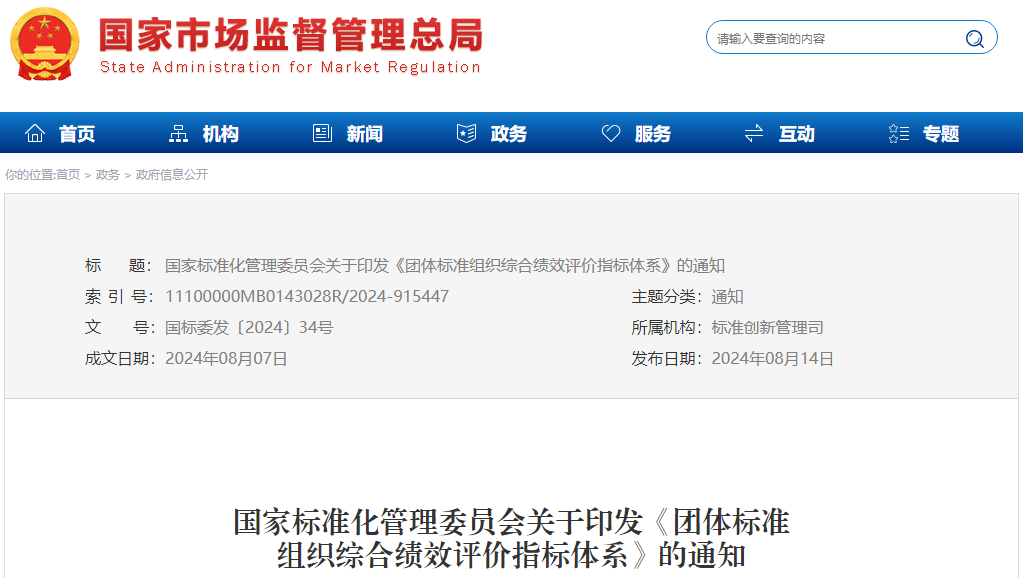Image resolution: width=1023 pixels, height=578 pixels.
Task: Click the star list icon beside 专题
Action: click(898, 133)
